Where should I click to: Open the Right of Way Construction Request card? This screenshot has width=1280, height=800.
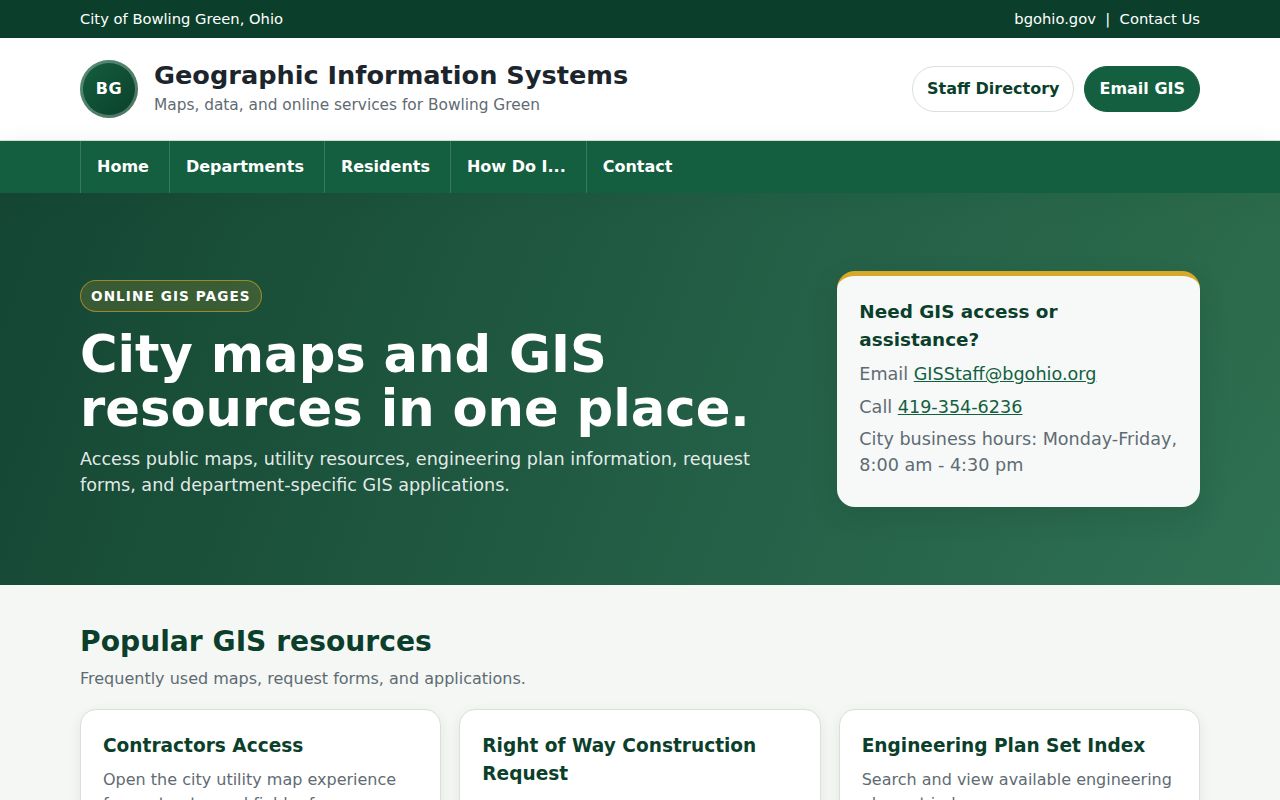[640, 755]
